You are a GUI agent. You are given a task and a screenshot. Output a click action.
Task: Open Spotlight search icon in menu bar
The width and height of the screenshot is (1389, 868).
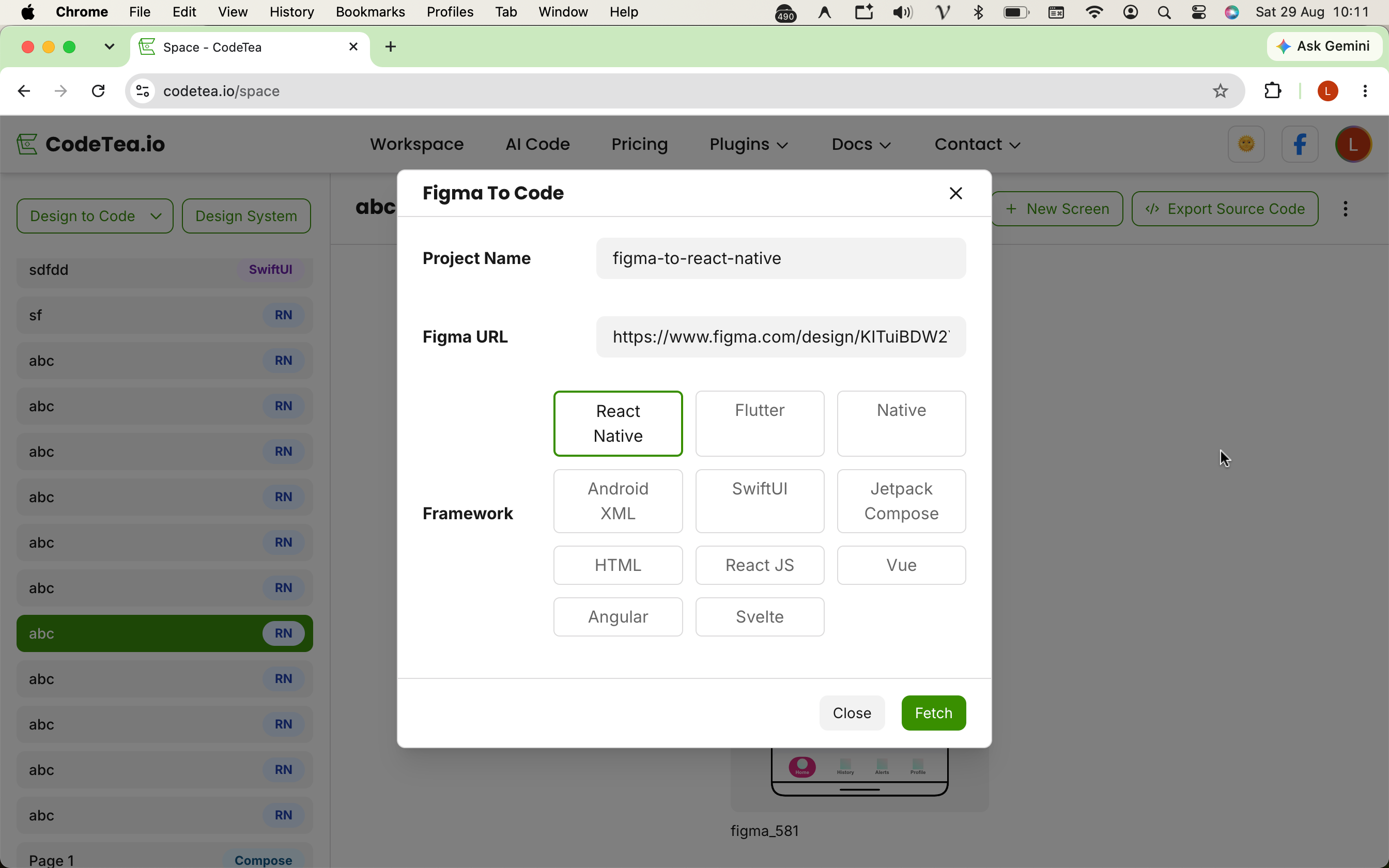pos(1164,12)
